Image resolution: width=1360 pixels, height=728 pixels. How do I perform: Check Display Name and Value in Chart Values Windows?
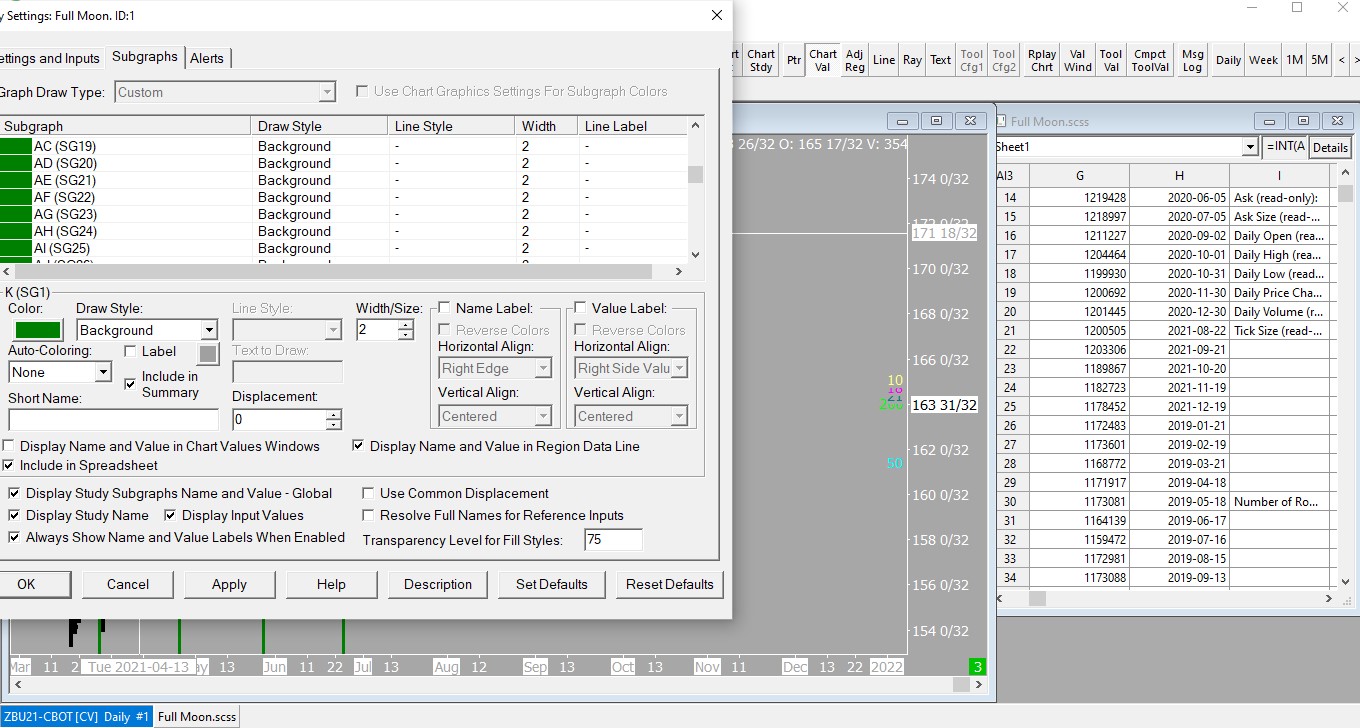click(x=9, y=446)
